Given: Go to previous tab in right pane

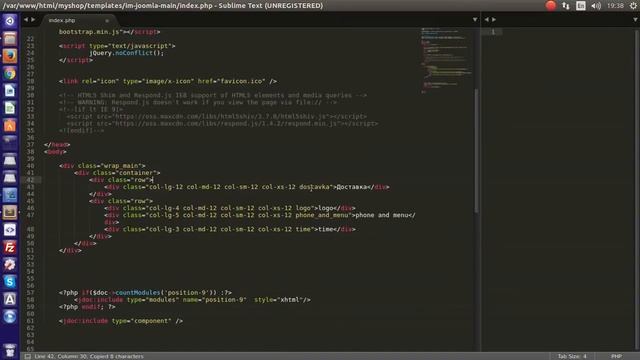Looking at the screenshot, I should pyautogui.click(x=487, y=19).
